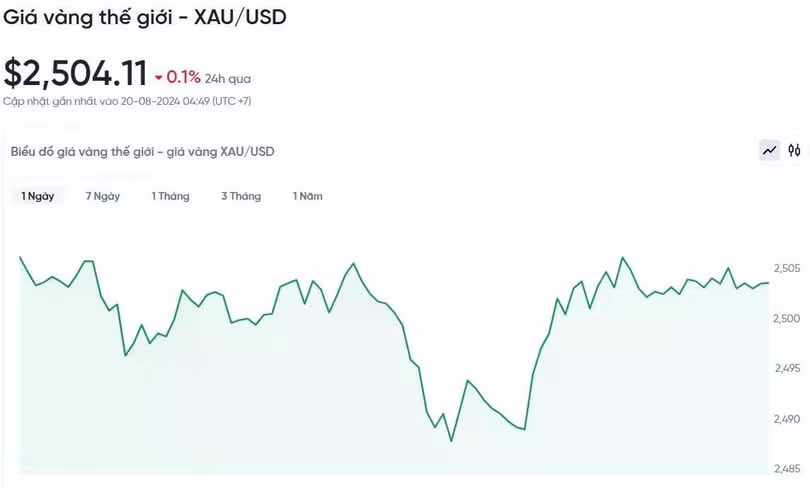Click the 2,495 y-axis label

tap(787, 368)
